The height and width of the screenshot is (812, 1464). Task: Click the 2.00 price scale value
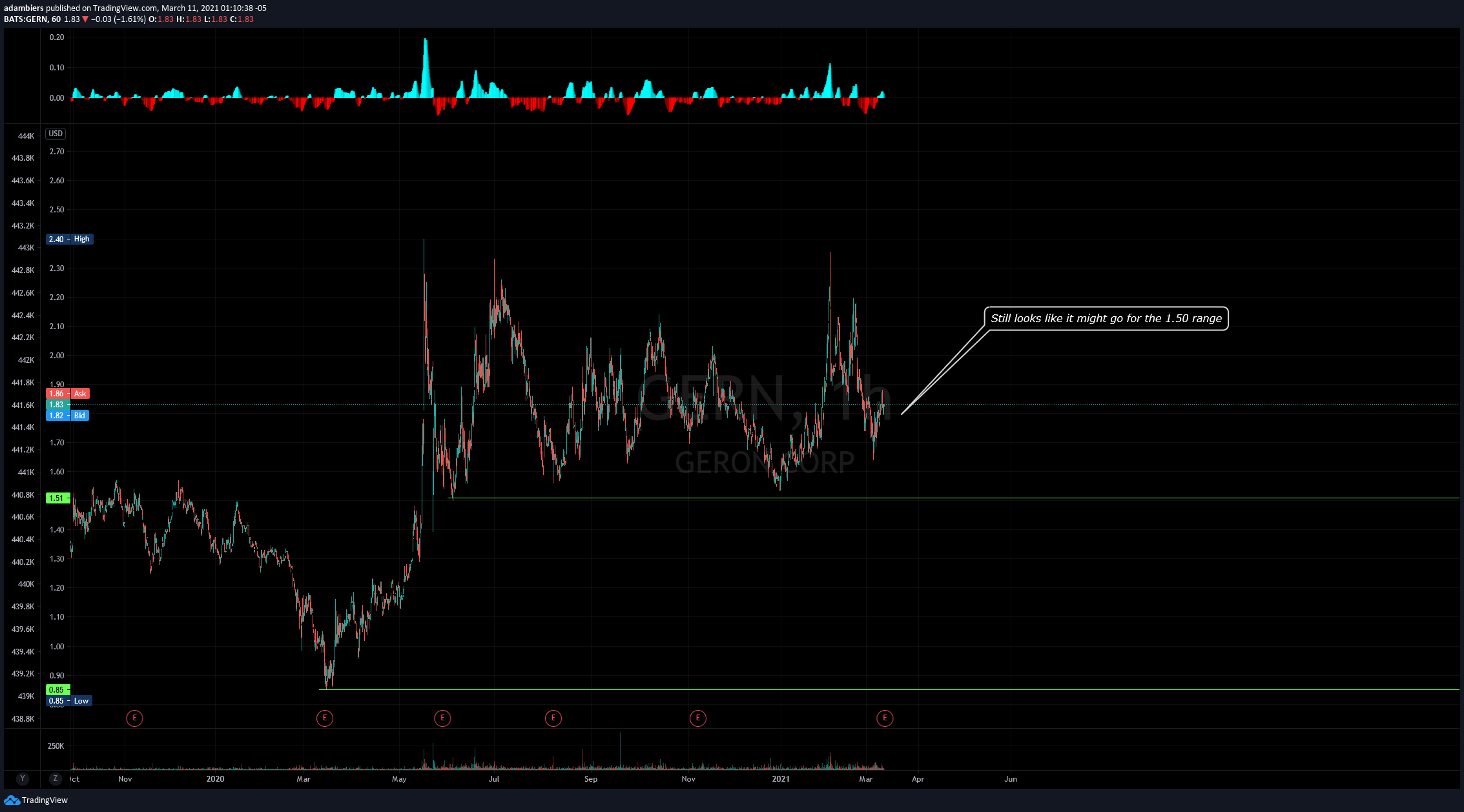[57, 356]
